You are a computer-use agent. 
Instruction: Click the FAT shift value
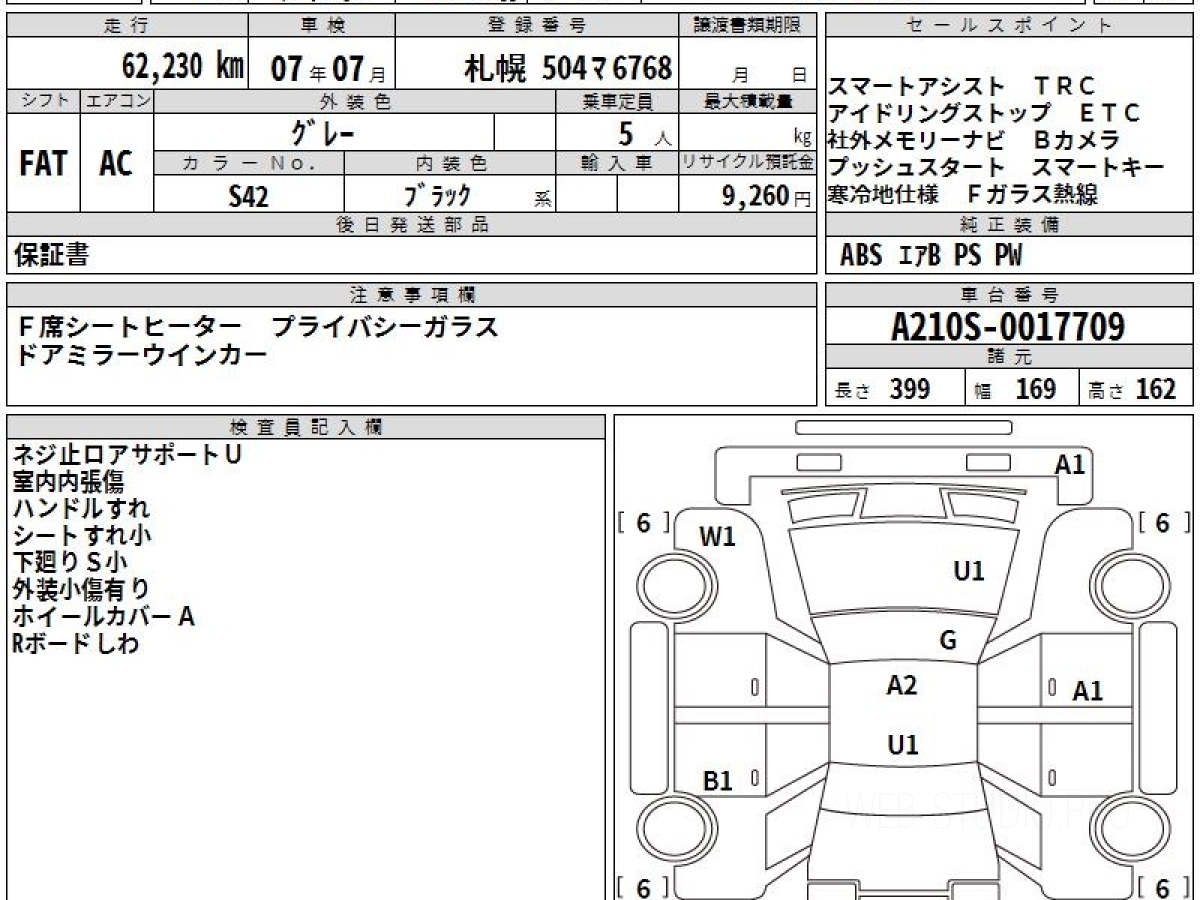point(43,163)
